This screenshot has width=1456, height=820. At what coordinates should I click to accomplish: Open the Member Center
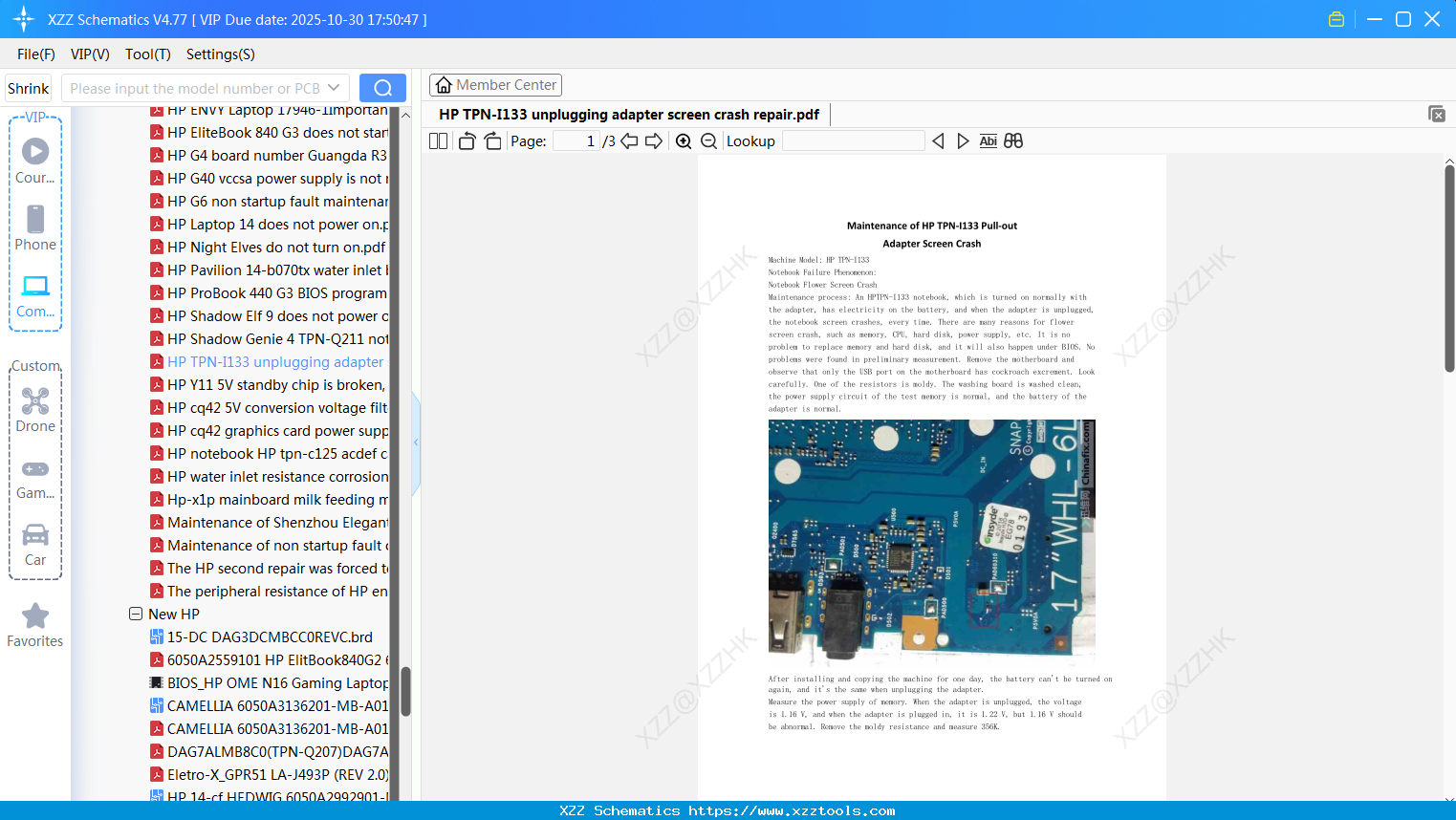click(495, 85)
